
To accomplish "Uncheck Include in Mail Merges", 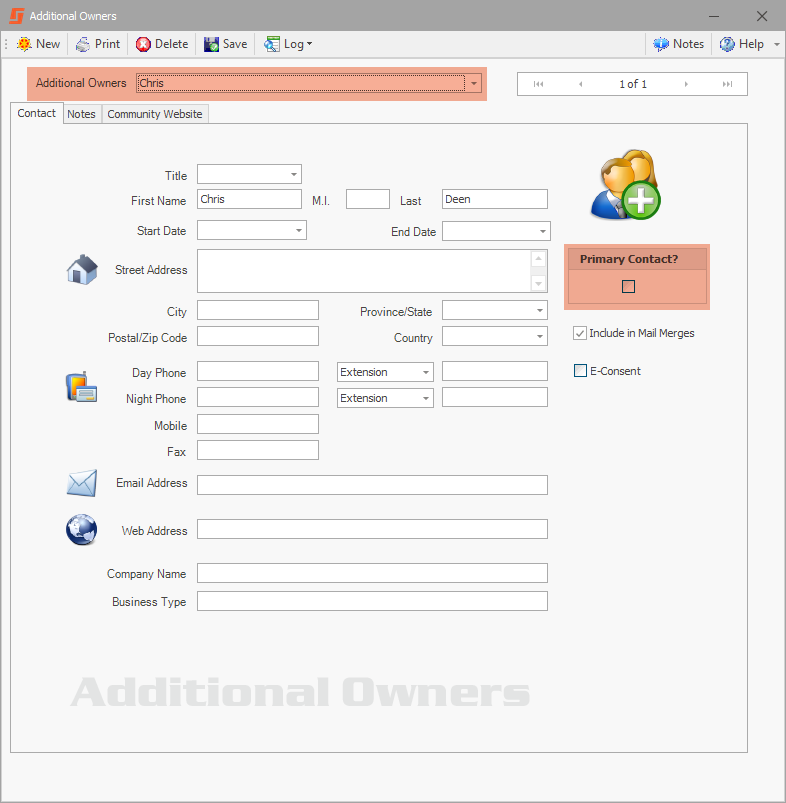I will coord(580,333).
